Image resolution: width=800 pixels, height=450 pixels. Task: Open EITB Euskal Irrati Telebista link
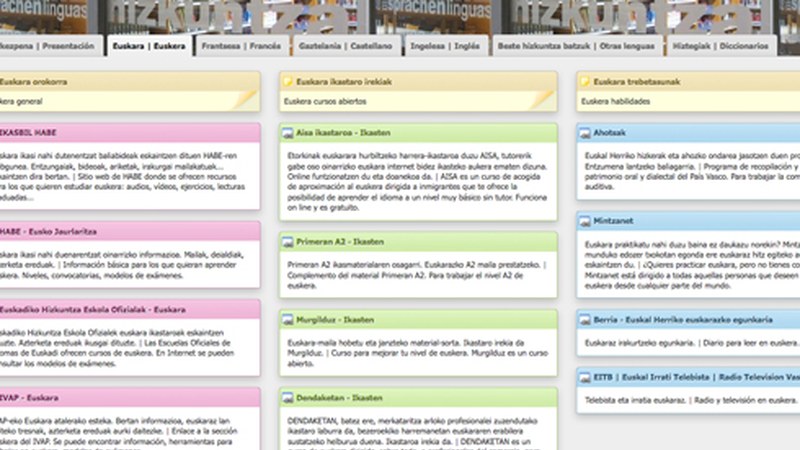[x=696, y=377]
